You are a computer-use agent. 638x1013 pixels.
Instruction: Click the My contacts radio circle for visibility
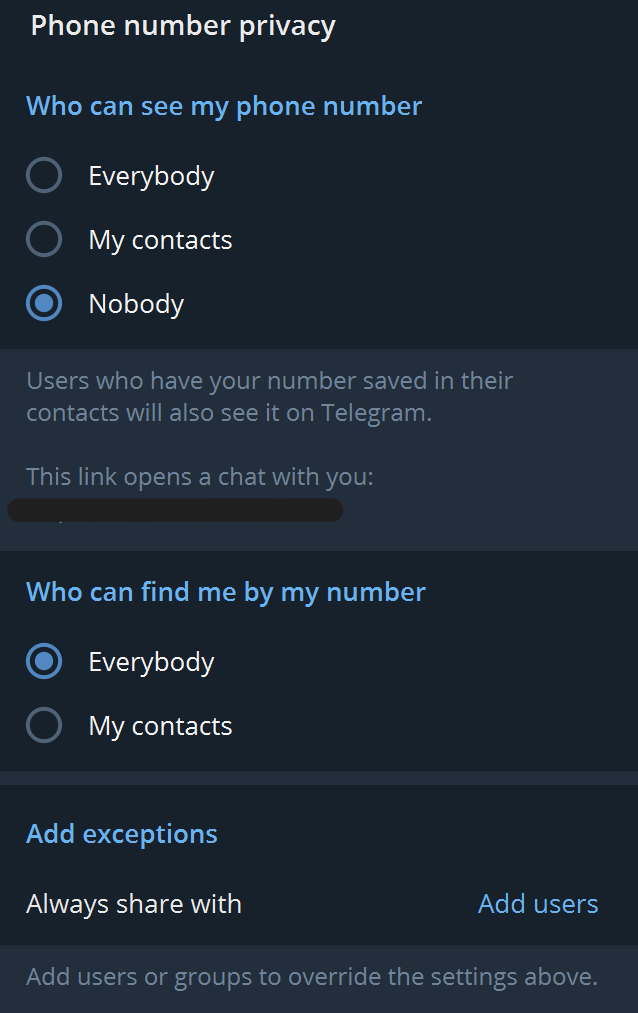(44, 239)
